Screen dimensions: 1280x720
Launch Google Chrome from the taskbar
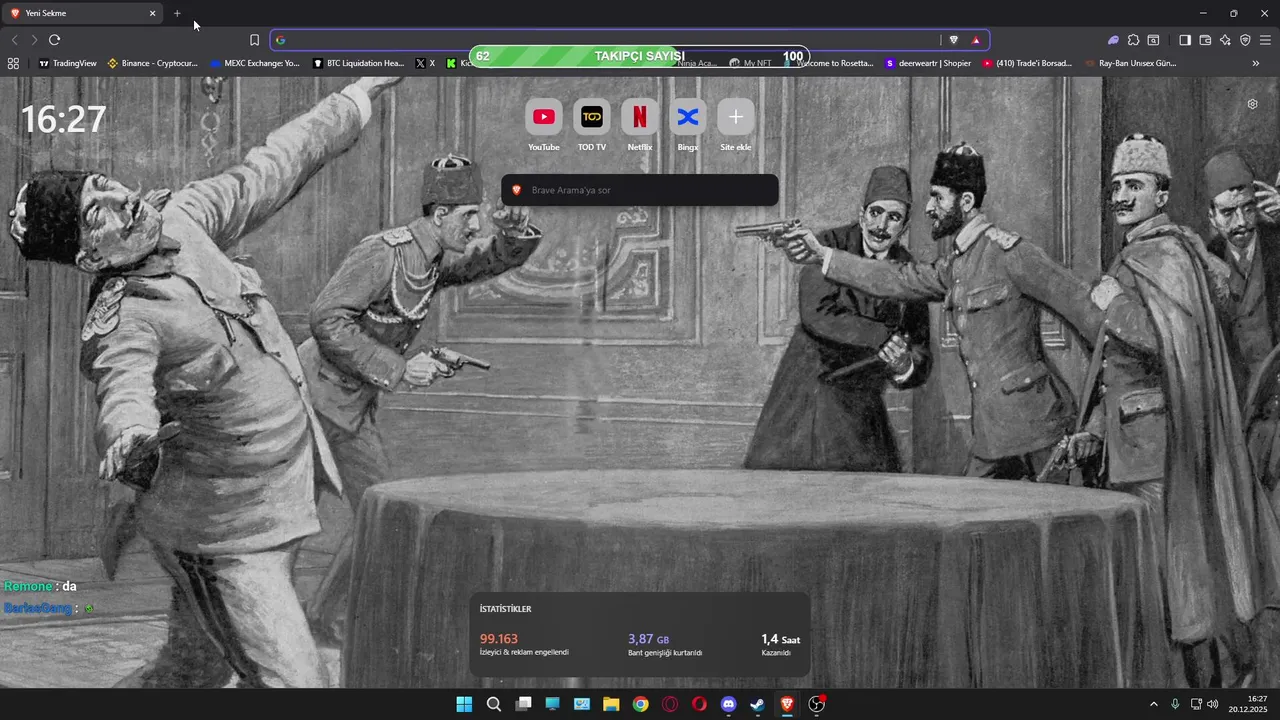pos(640,704)
